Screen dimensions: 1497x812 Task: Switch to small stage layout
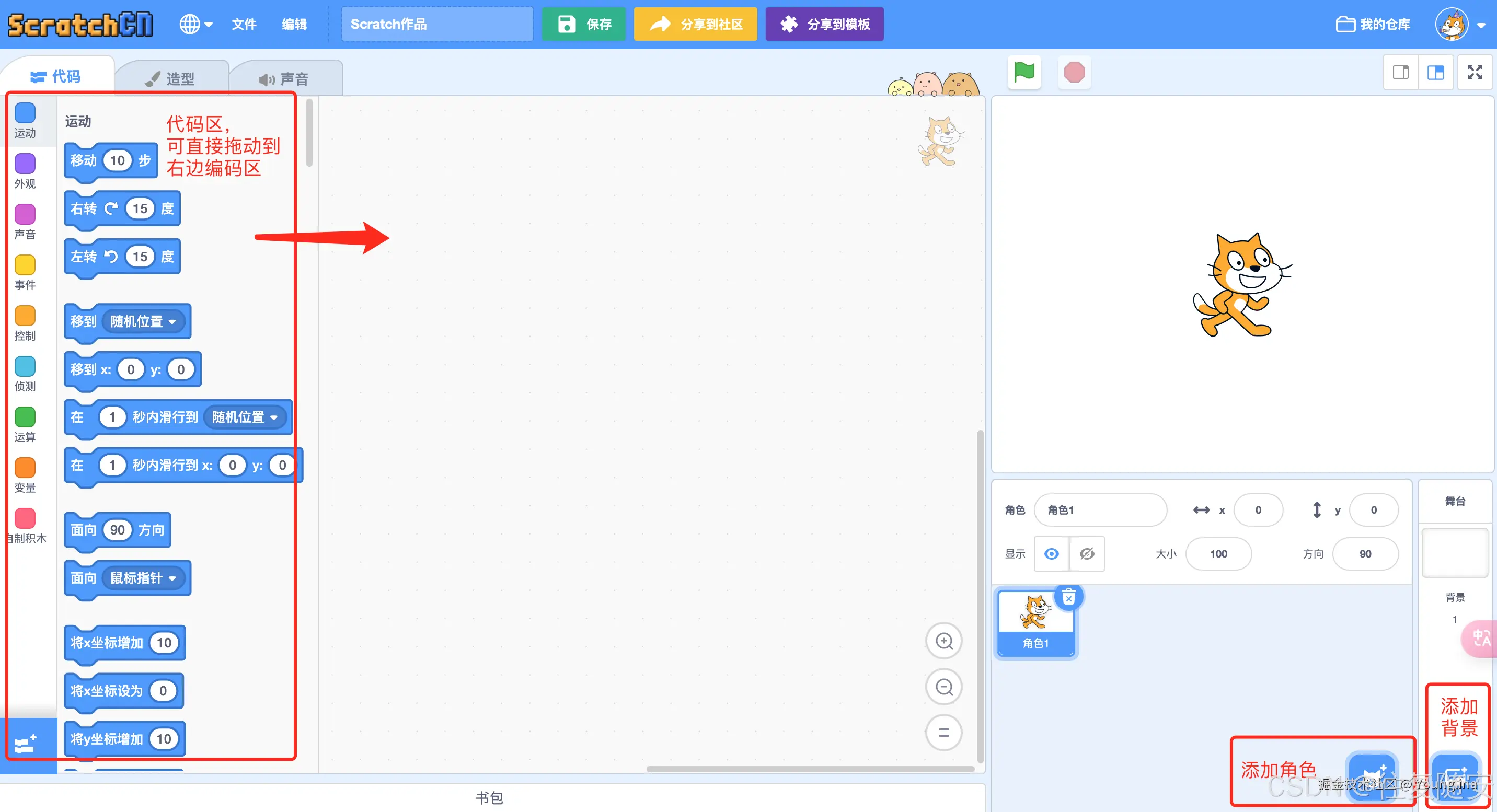(x=1400, y=73)
